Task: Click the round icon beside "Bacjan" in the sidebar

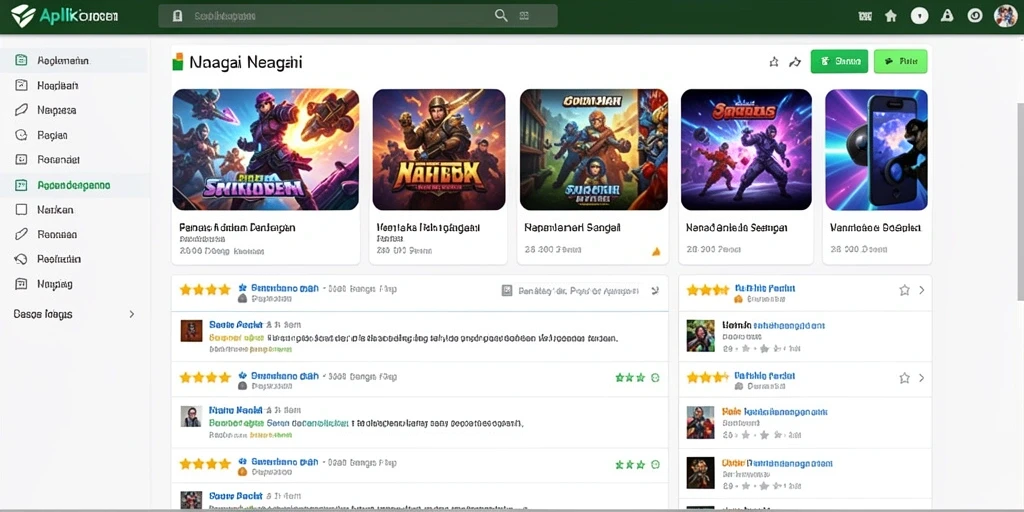Action: click(x=21, y=135)
